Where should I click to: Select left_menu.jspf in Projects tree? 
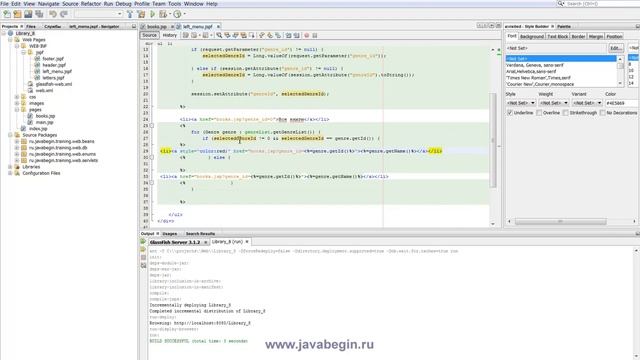[x=57, y=71]
